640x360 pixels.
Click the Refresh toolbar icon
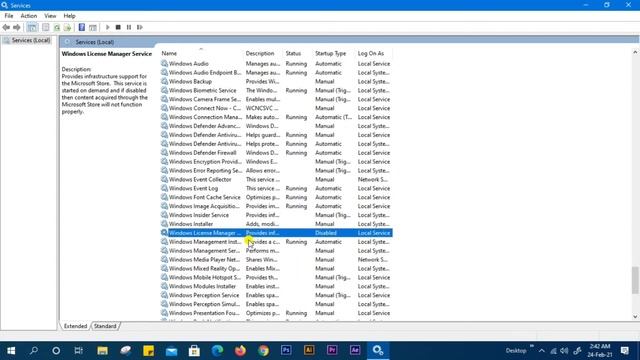(x=57, y=27)
